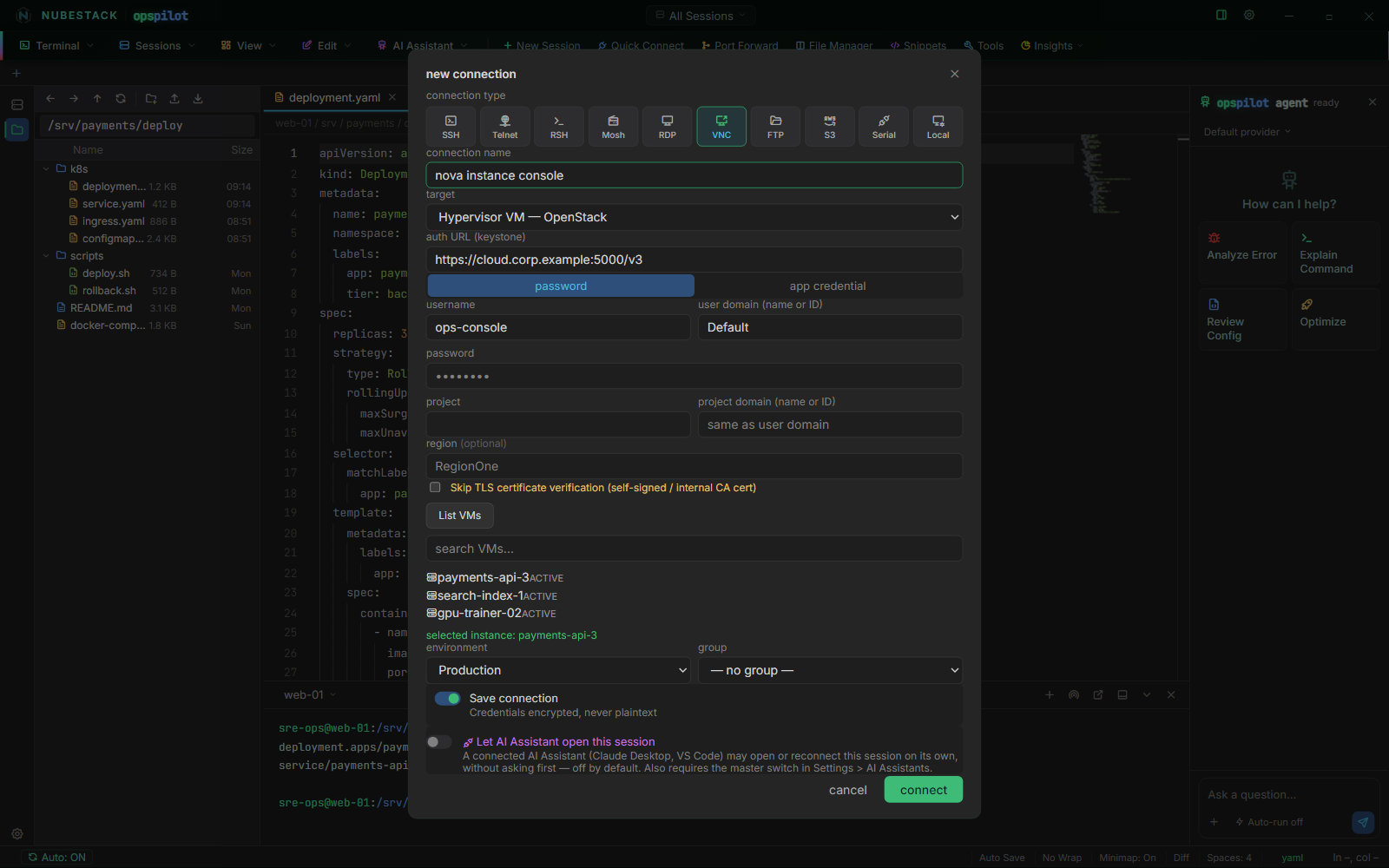The height and width of the screenshot is (868, 1389).
Task: Send question in opspilot agent panel
Action: click(x=1363, y=821)
